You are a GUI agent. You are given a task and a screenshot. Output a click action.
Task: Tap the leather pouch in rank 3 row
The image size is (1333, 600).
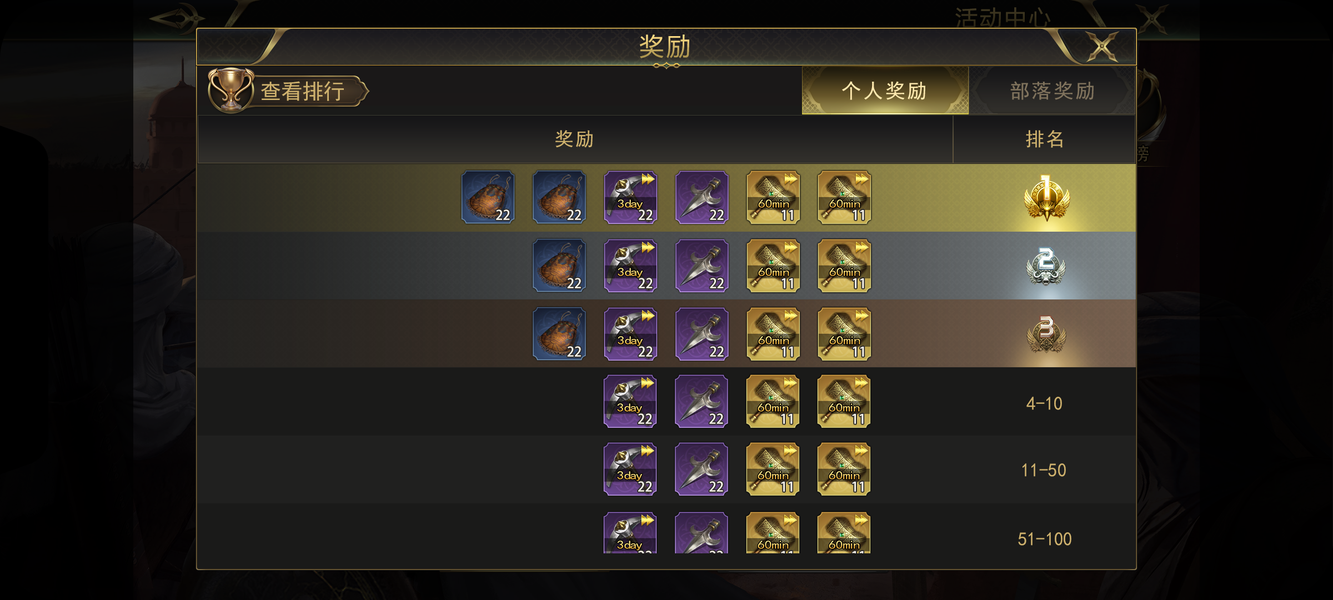pos(559,334)
